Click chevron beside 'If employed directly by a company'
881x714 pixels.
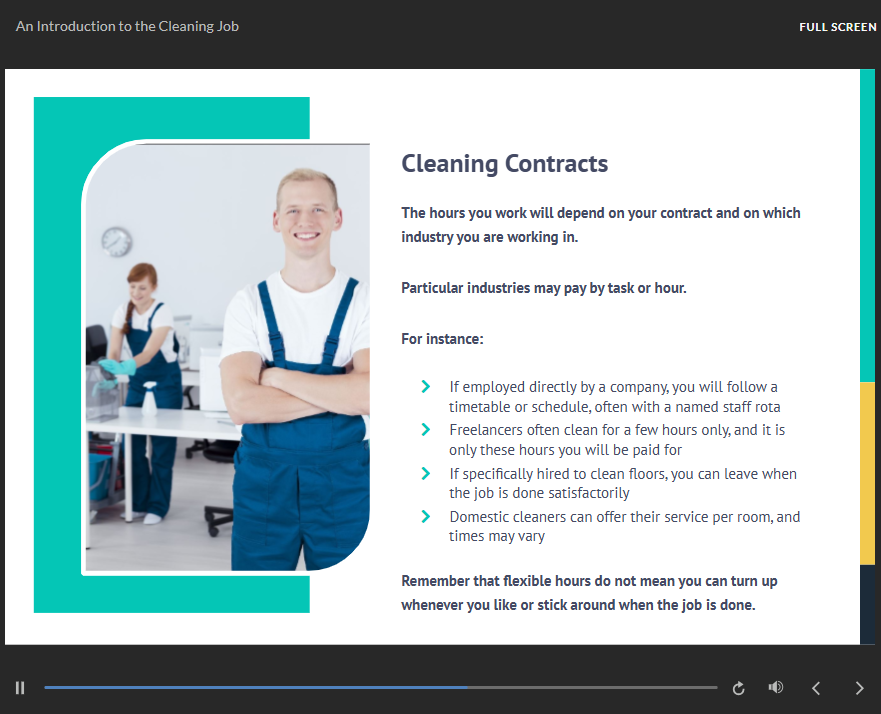426,387
